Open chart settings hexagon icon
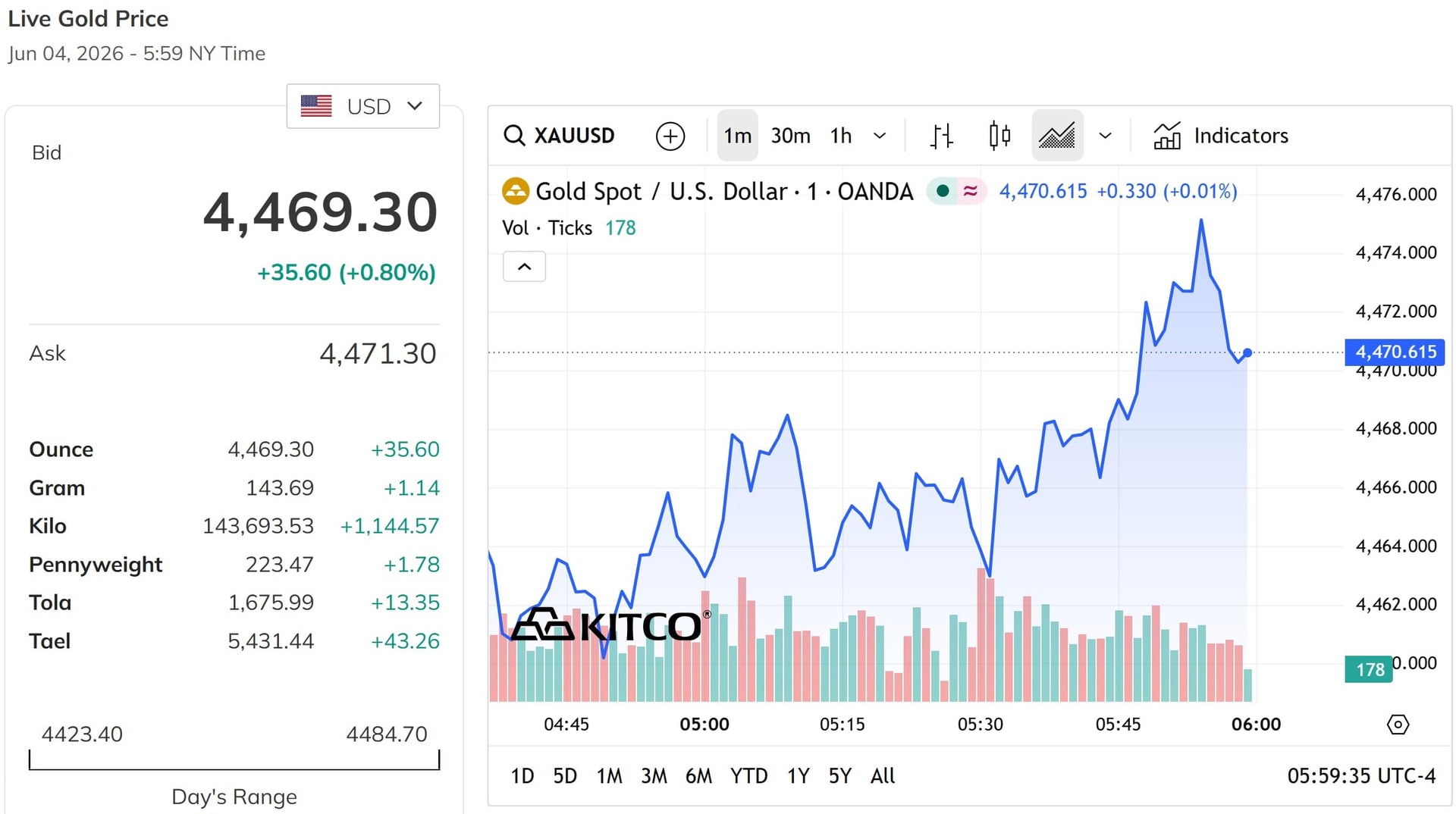 [1398, 725]
